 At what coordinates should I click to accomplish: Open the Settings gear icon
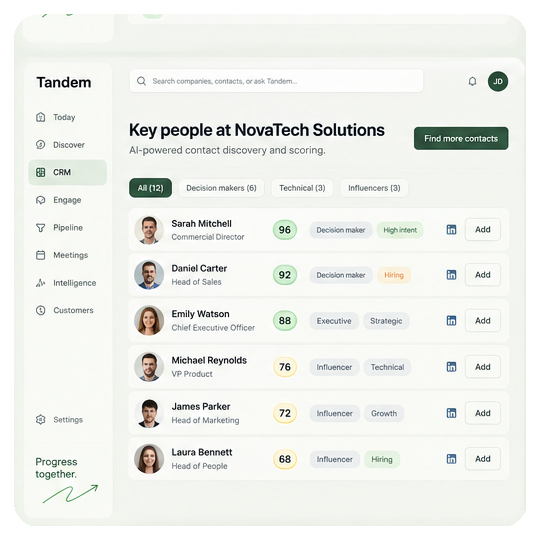click(x=41, y=419)
